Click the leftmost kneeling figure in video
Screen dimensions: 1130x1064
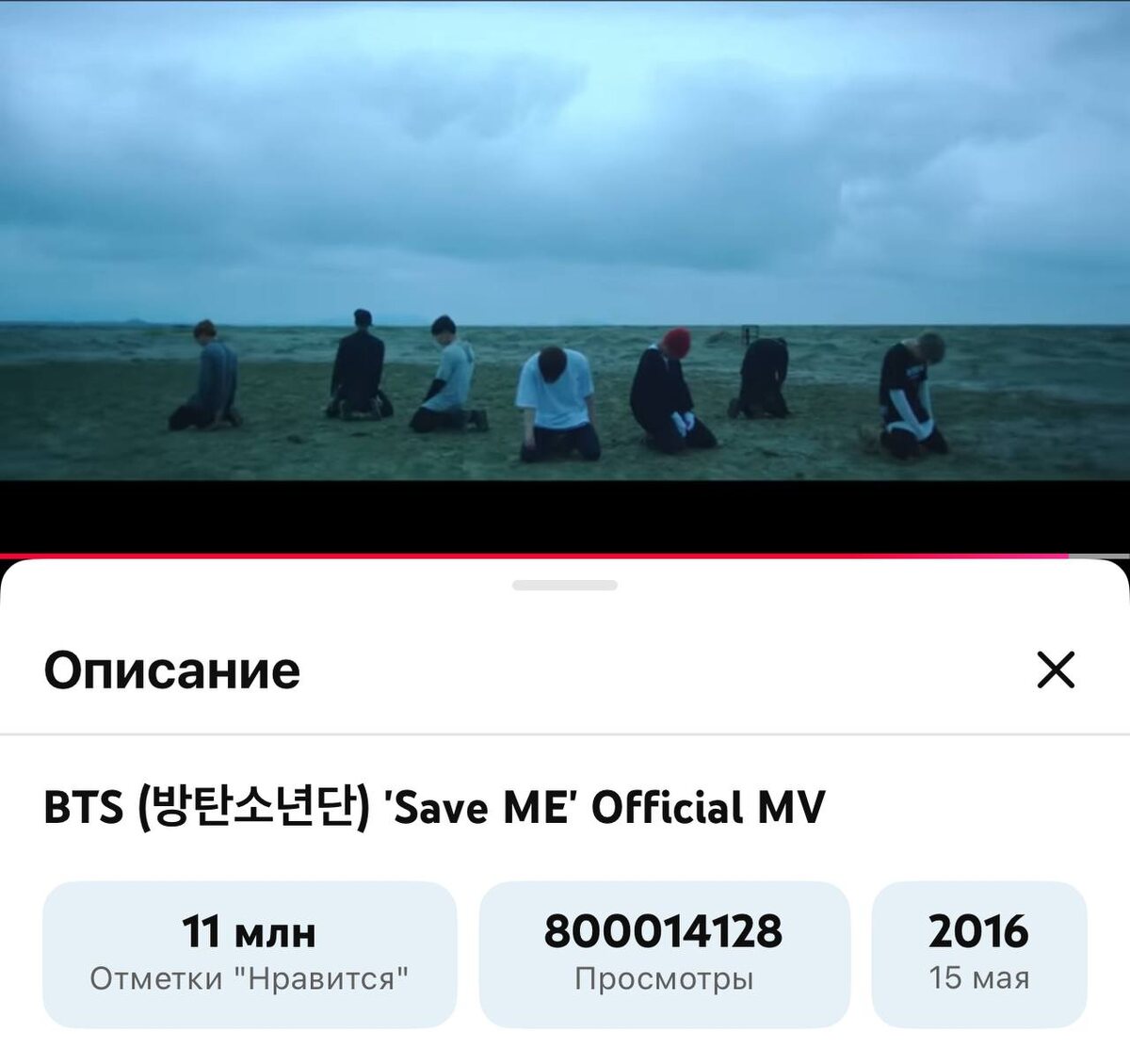[x=207, y=375]
